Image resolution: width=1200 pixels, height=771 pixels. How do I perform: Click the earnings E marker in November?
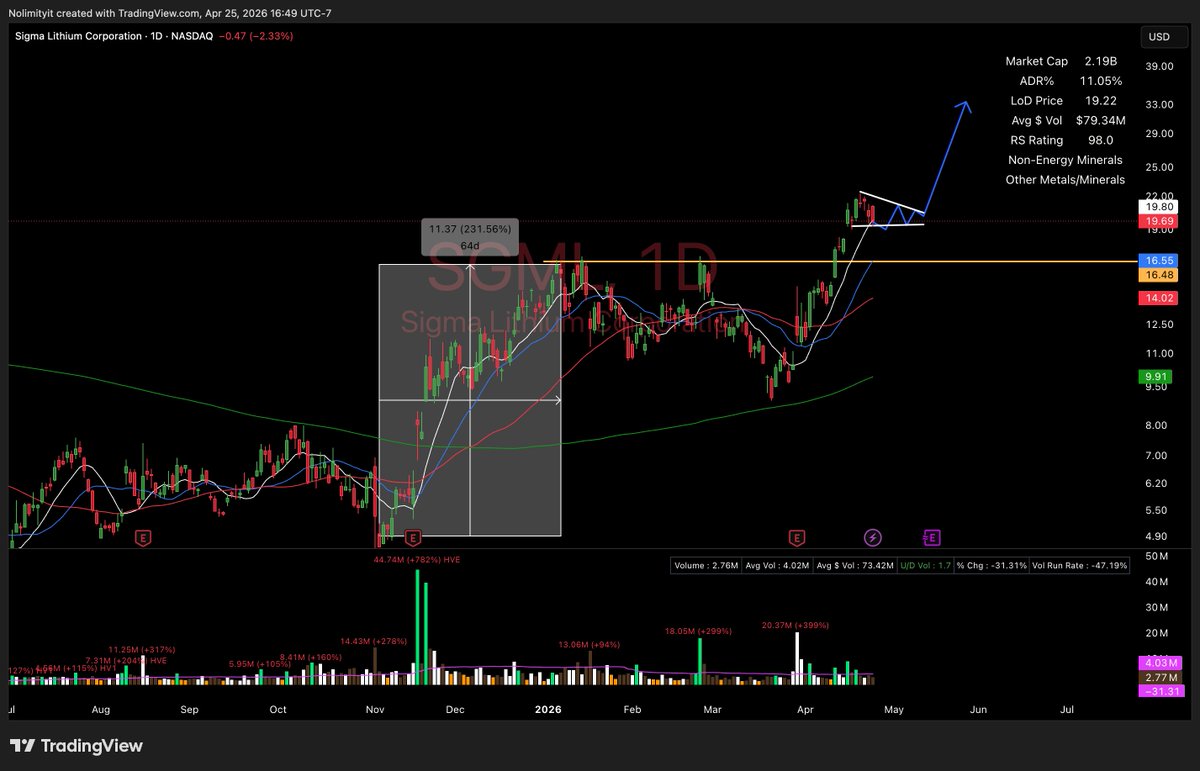[411, 538]
